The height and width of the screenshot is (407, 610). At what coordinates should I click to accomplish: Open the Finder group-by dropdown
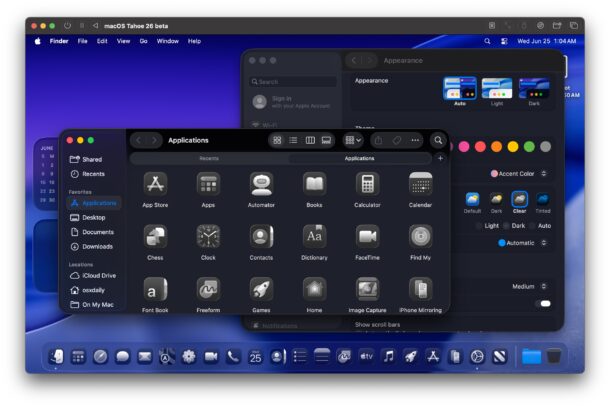point(353,140)
